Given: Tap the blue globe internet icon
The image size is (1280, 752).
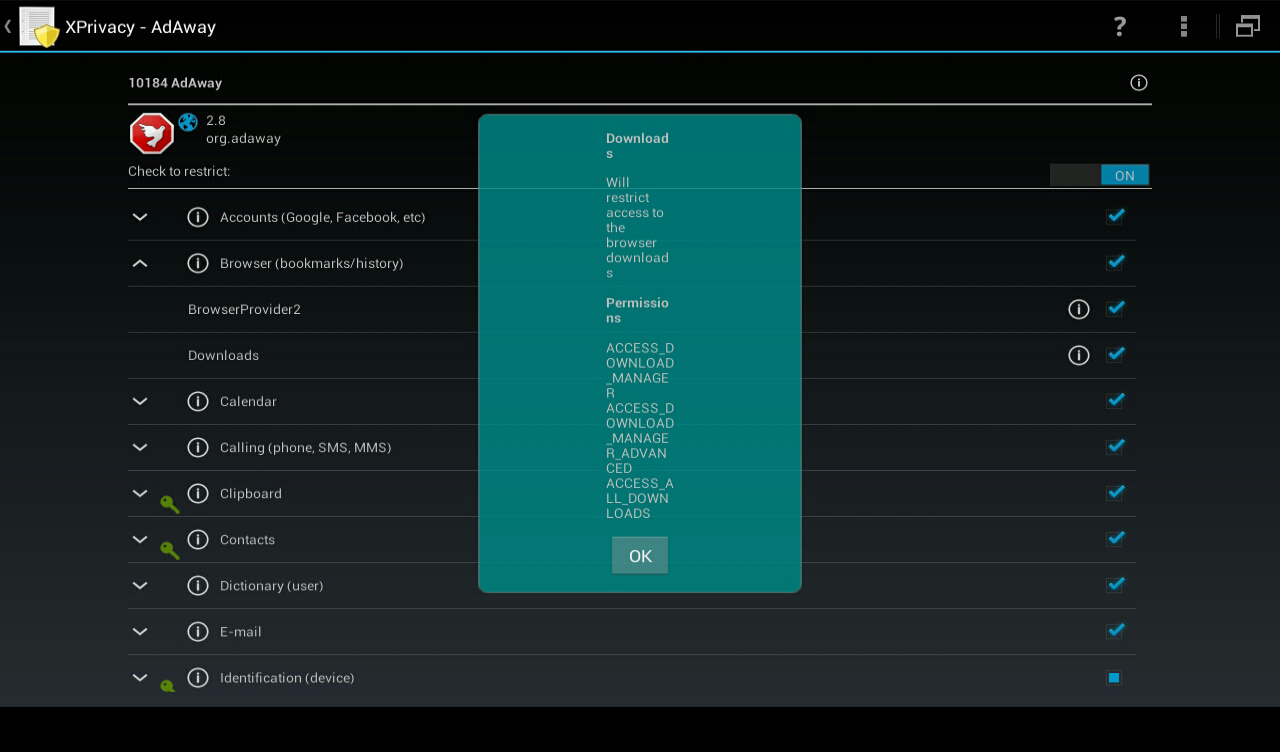Looking at the screenshot, I should (x=188, y=122).
